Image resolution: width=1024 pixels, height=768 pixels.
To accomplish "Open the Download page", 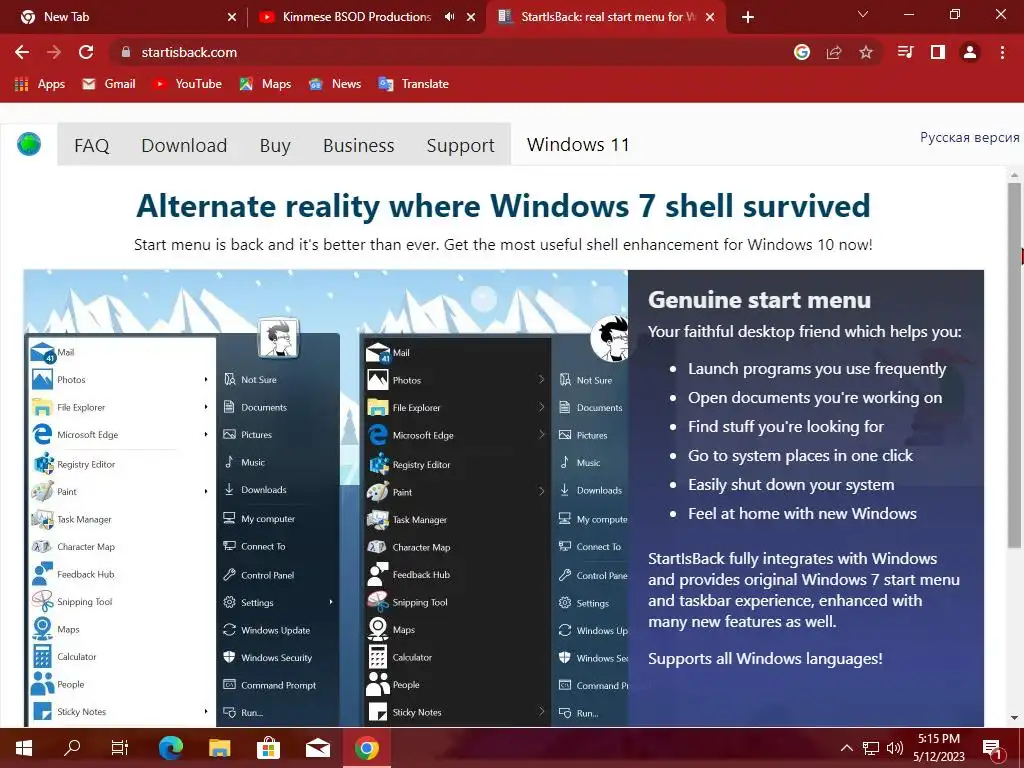I will (184, 145).
